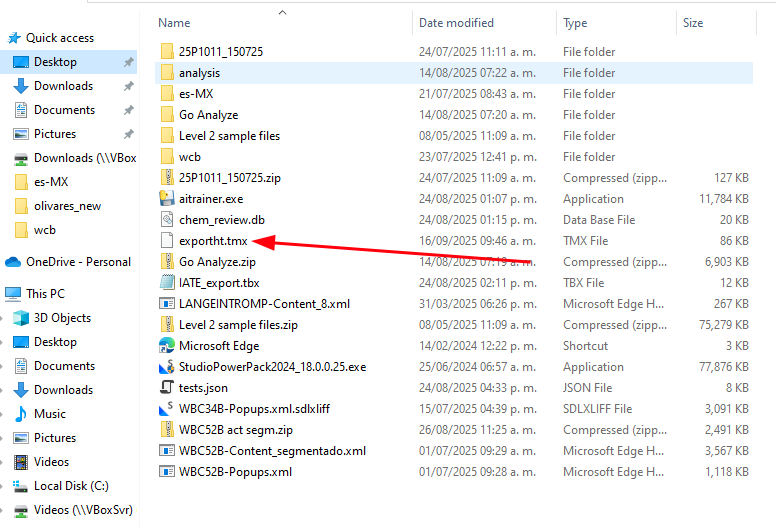Select the WBC52B-Content_segmentado.xml icon

point(167,451)
